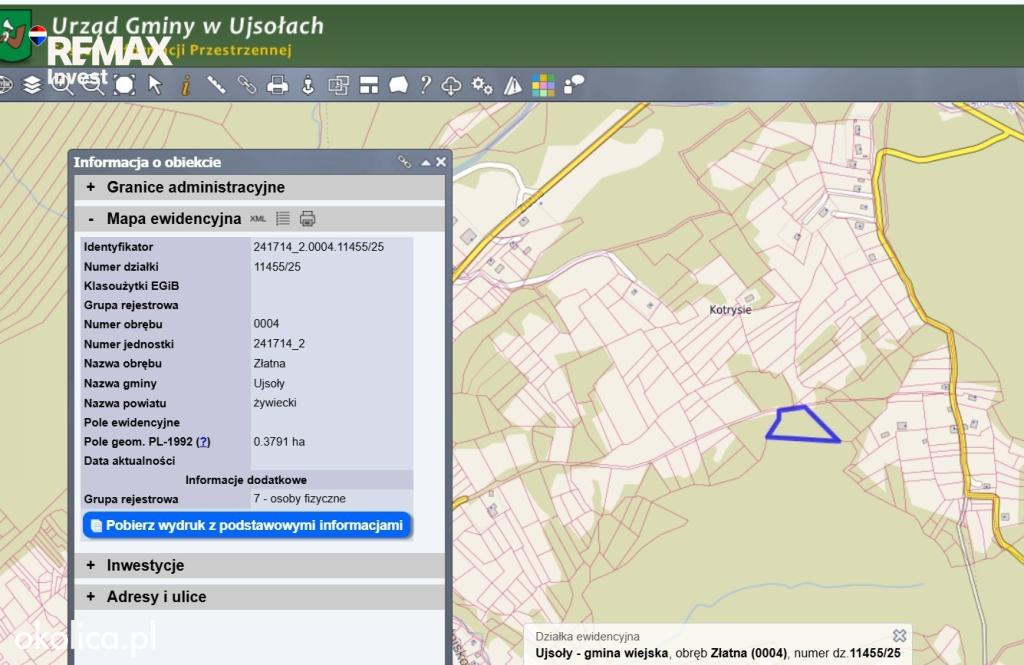This screenshot has width=1024, height=665.
Task: Open the help question mark tool
Action: click(425, 84)
